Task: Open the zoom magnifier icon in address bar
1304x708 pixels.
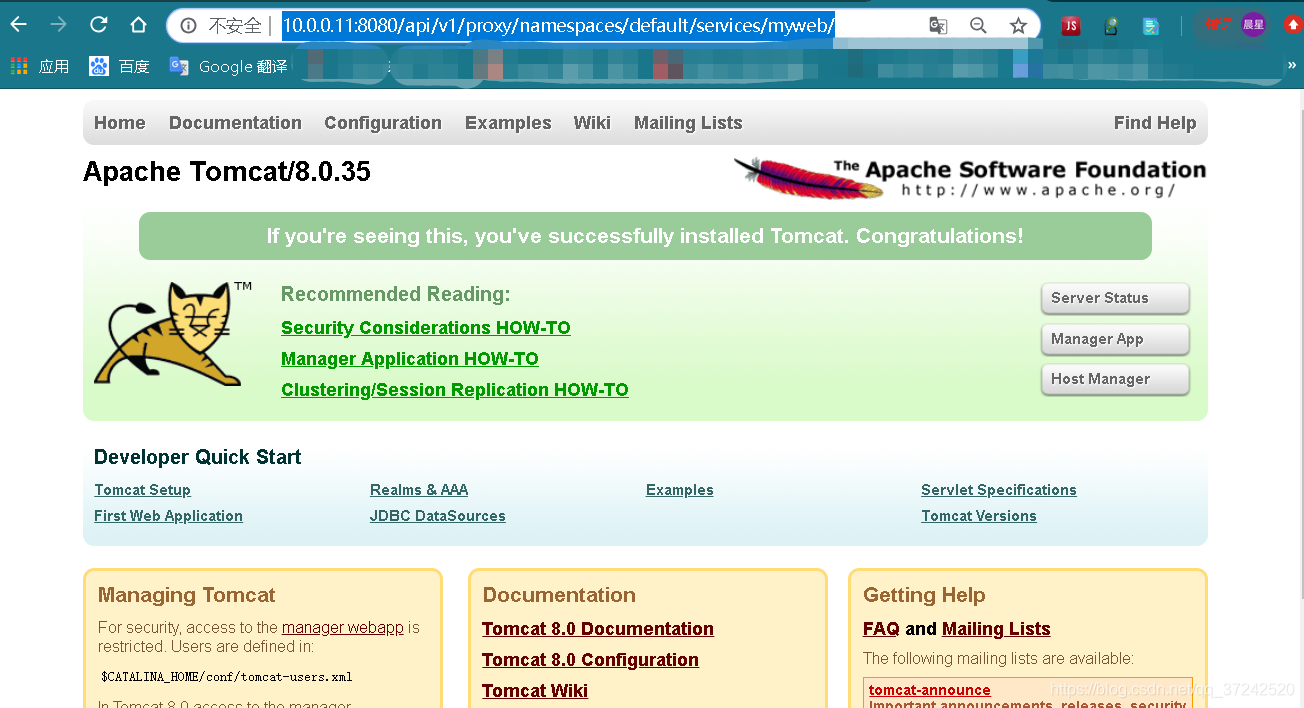Action: pyautogui.click(x=978, y=26)
